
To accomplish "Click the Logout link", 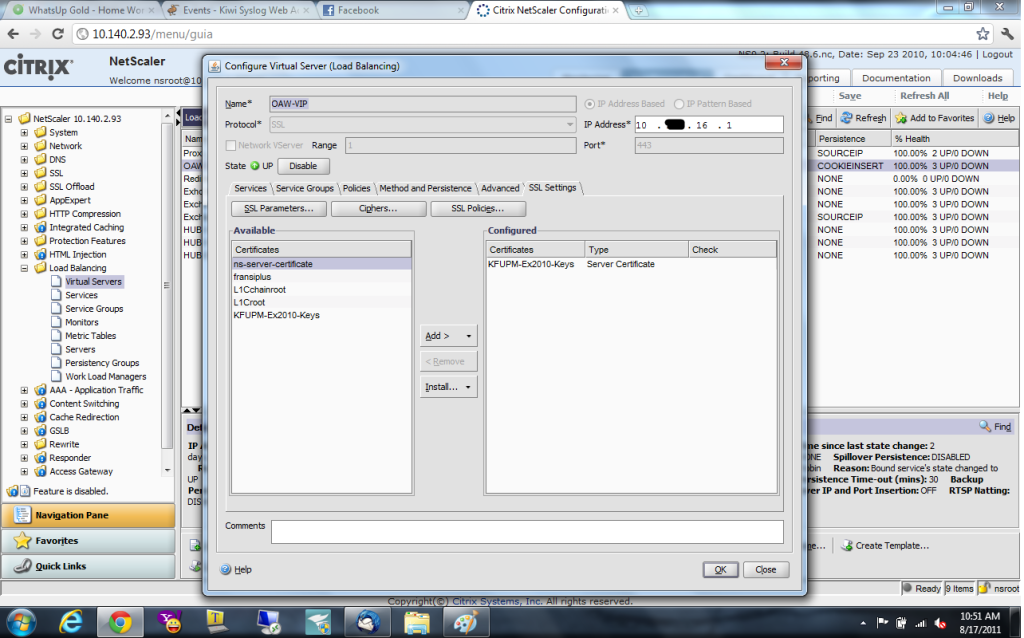I will pos(997,54).
